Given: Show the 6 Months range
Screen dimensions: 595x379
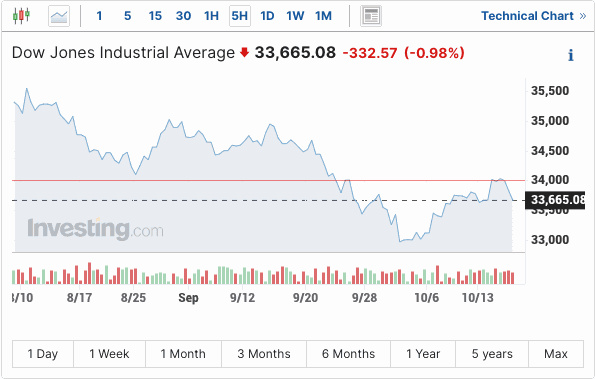Looking at the screenshot, I should tap(348, 354).
